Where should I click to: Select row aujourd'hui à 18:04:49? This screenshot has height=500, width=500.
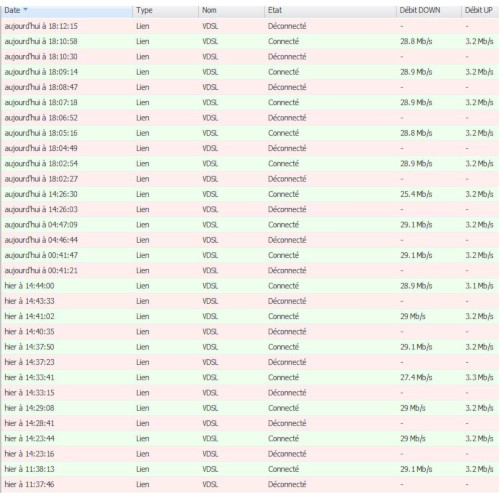[x=250, y=148]
